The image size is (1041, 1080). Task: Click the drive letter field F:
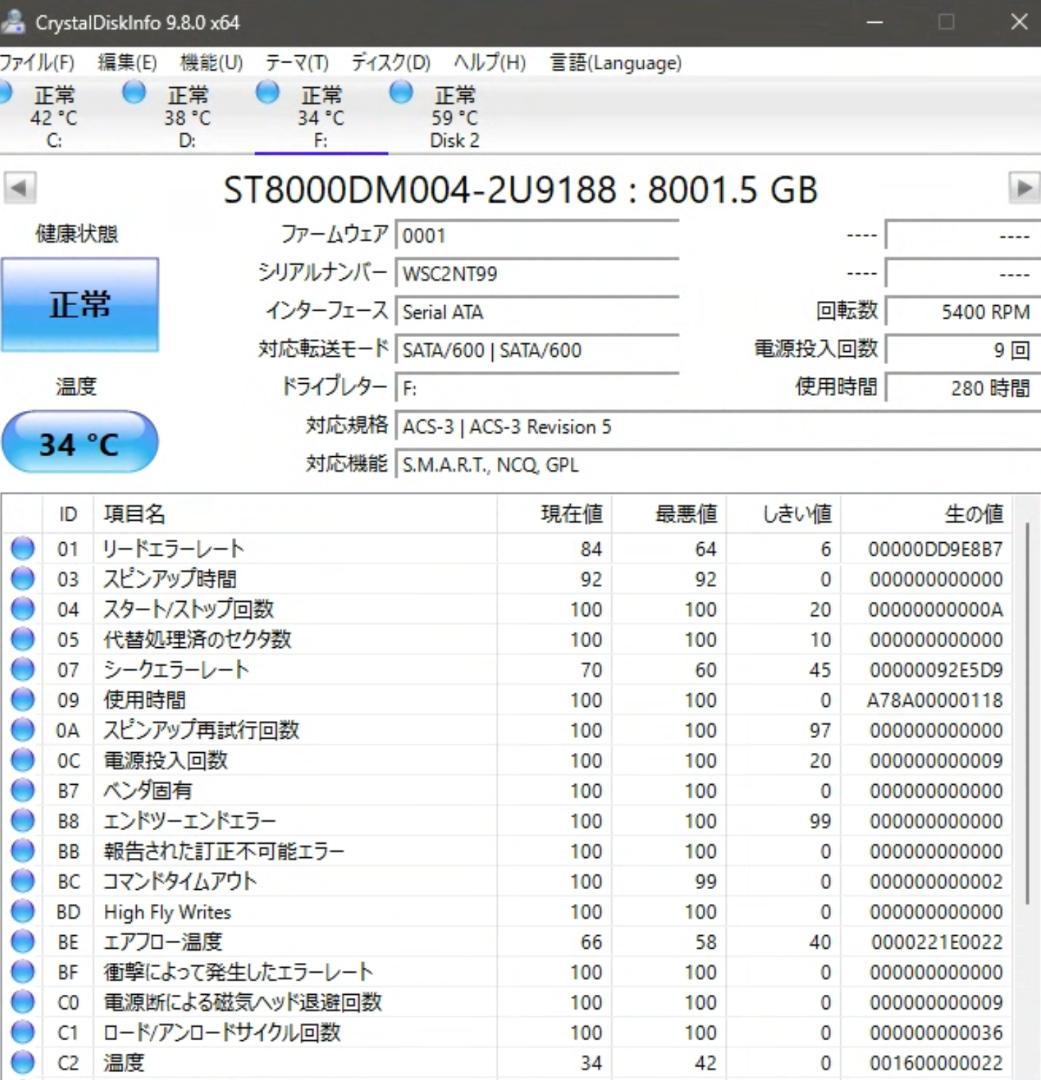pyautogui.click(x=537, y=388)
